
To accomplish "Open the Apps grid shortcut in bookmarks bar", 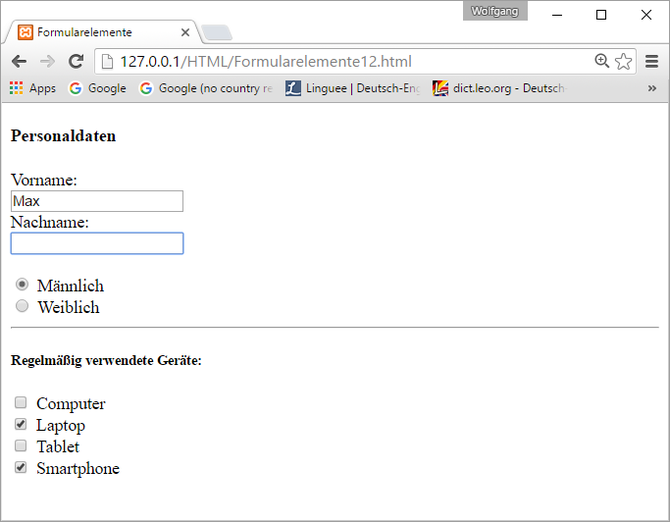I will point(33,88).
